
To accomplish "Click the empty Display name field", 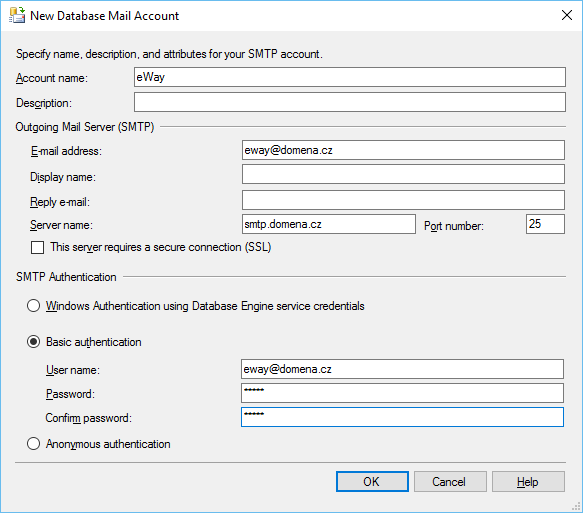I will 403,174.
